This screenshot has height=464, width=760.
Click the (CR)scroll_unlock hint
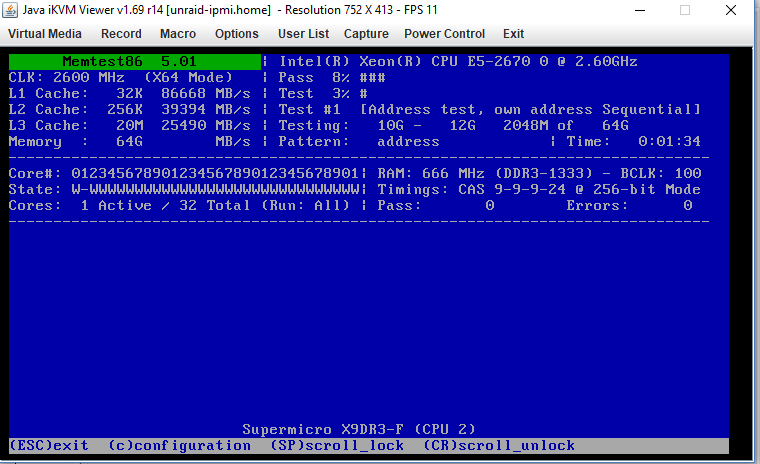pos(499,446)
